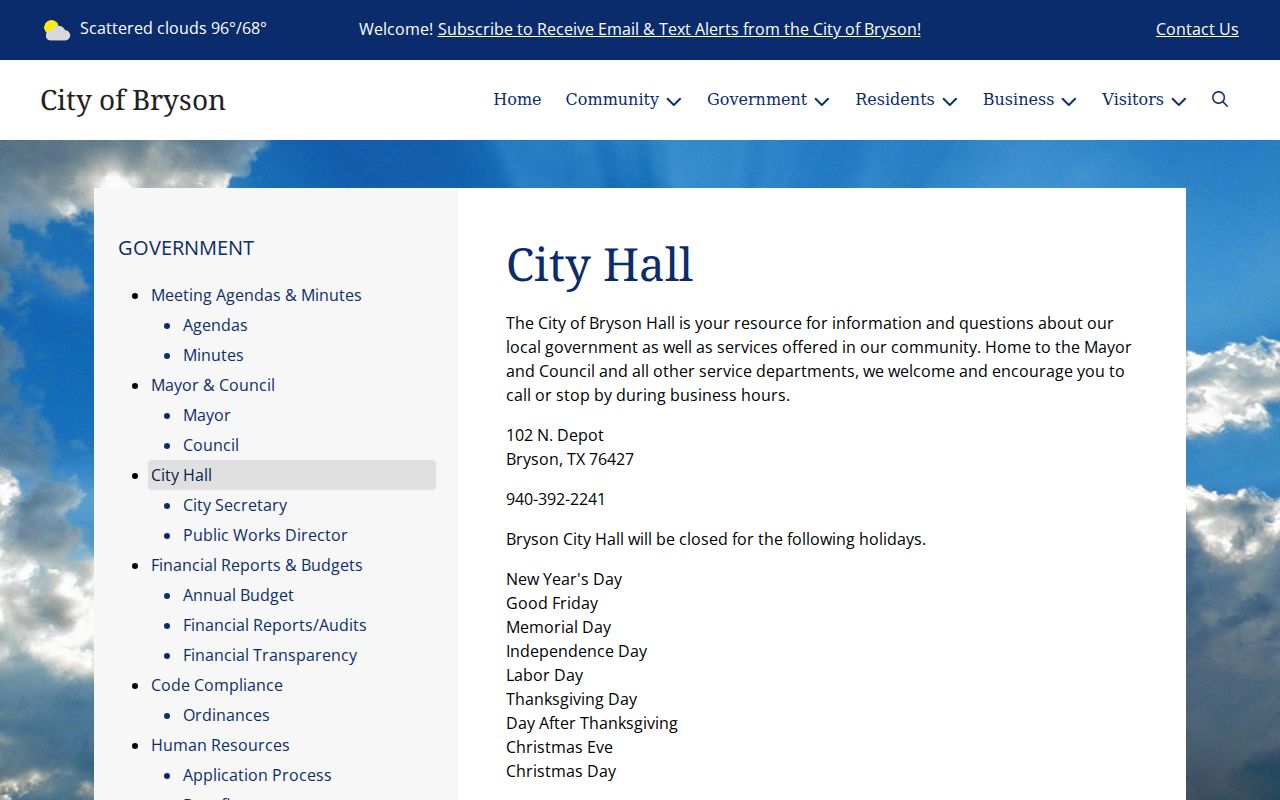Screen dimensions: 1280x800
Task: Click the City of Bryson site title
Action: (133, 100)
